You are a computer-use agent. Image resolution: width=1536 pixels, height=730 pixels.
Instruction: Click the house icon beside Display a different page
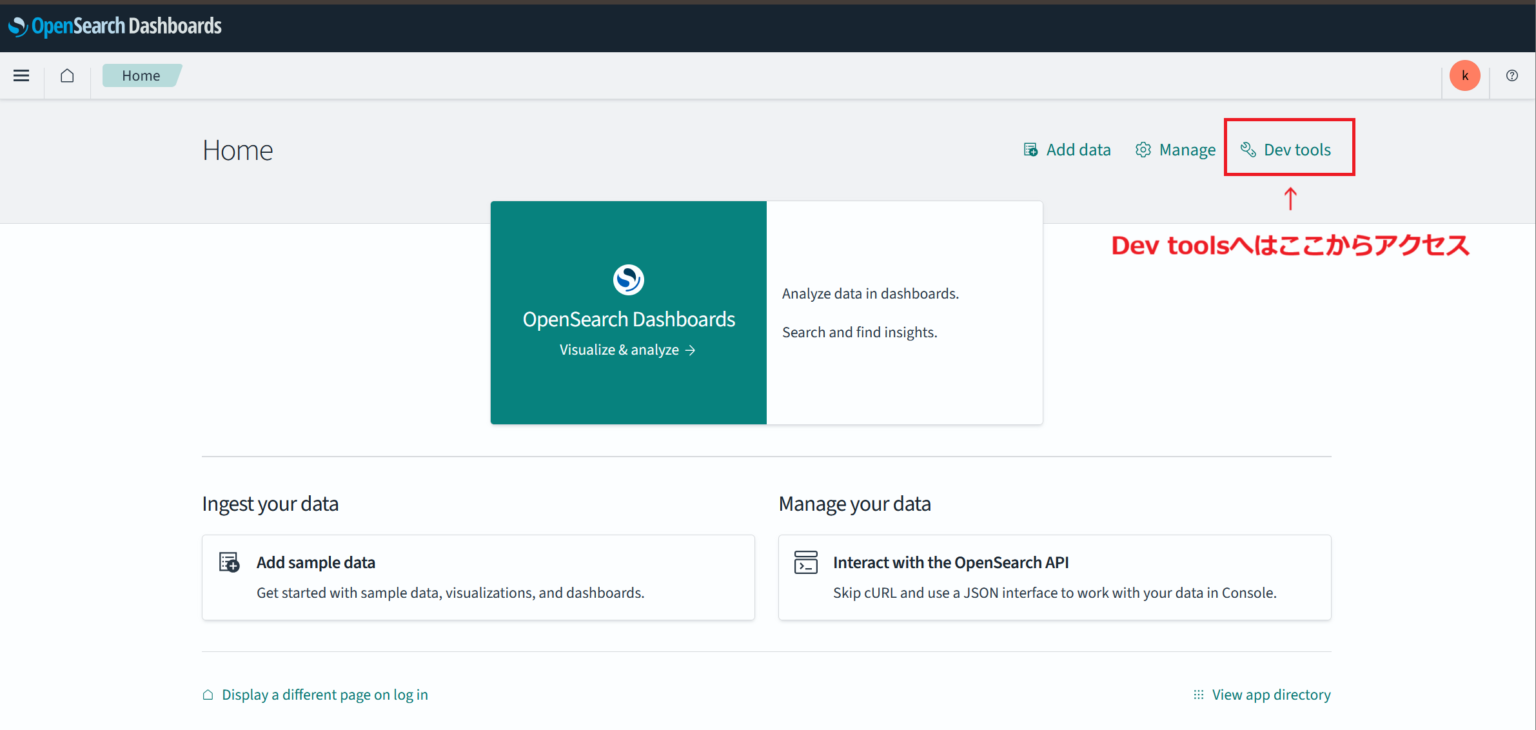207,694
